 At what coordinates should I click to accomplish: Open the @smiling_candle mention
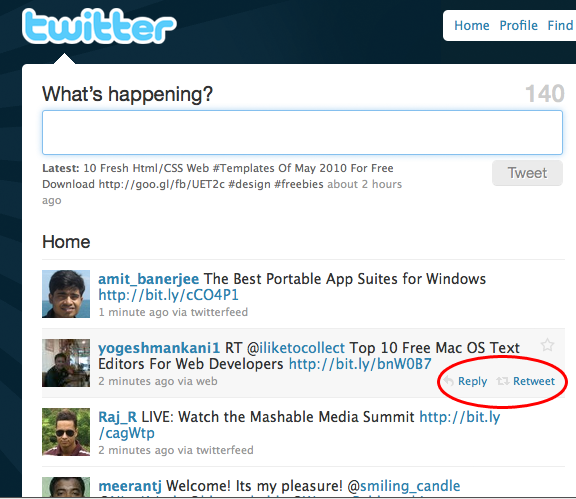404,486
